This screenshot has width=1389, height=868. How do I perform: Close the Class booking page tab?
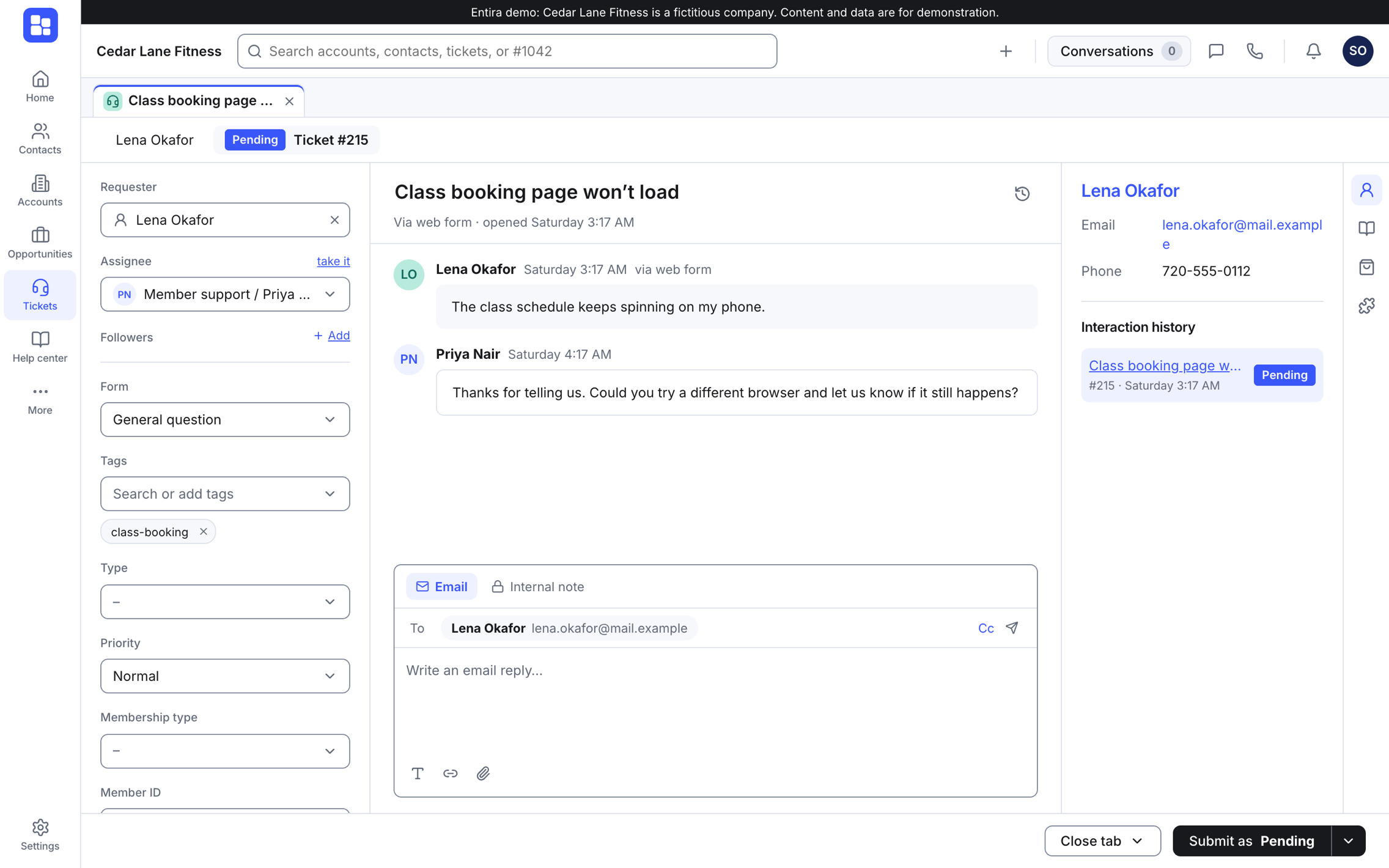pyautogui.click(x=290, y=101)
